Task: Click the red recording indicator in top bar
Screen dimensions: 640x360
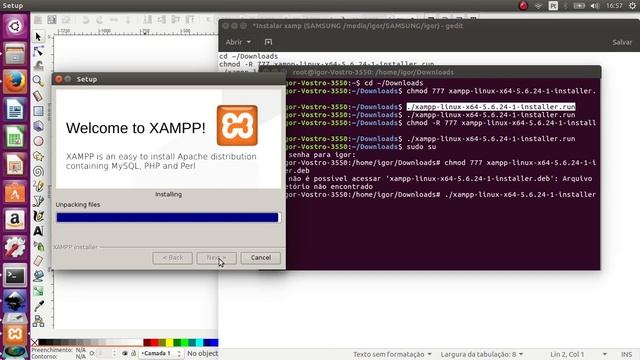Action: 523,6
